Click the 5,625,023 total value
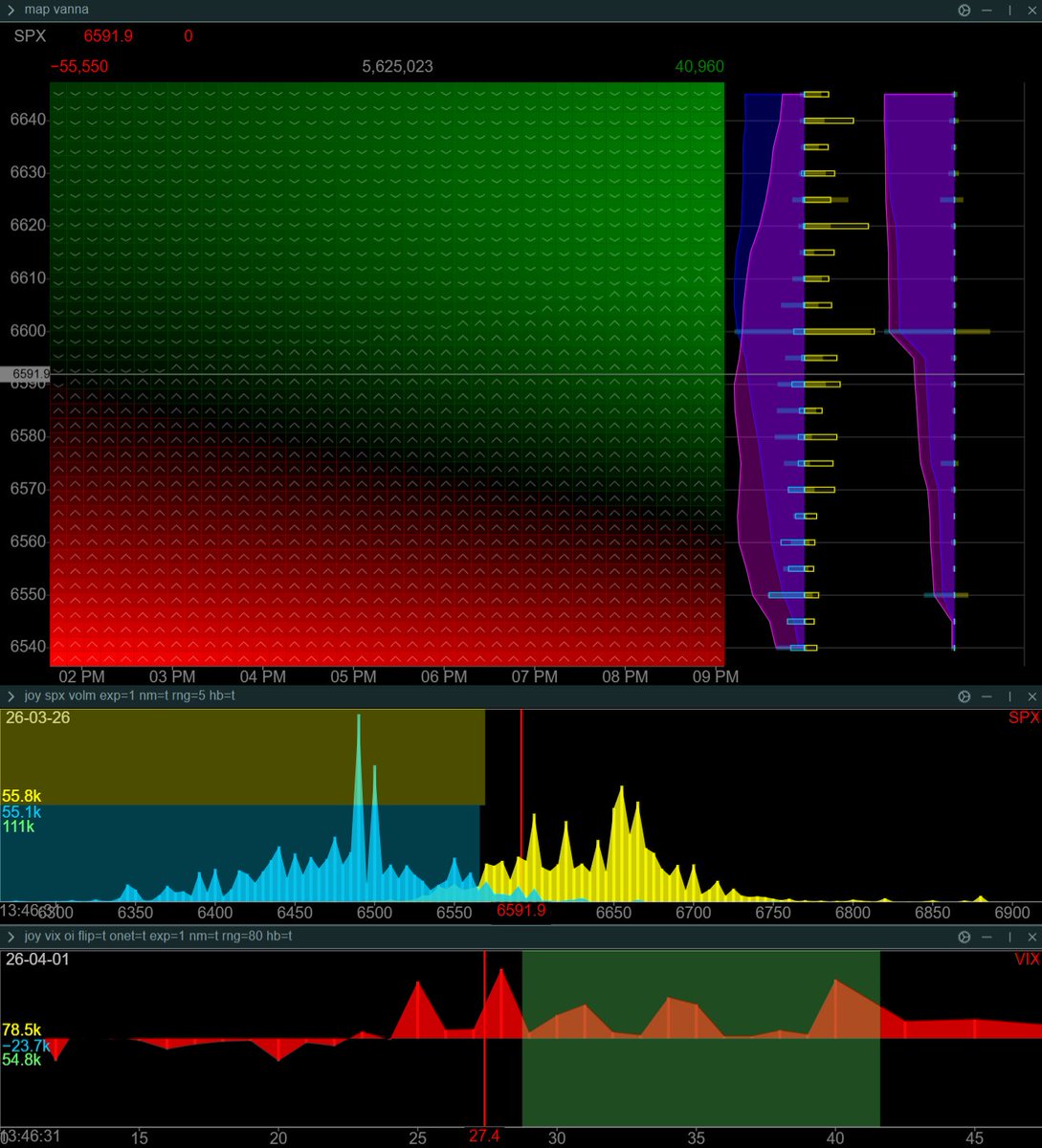The width and height of the screenshot is (1042, 1148). [x=397, y=67]
